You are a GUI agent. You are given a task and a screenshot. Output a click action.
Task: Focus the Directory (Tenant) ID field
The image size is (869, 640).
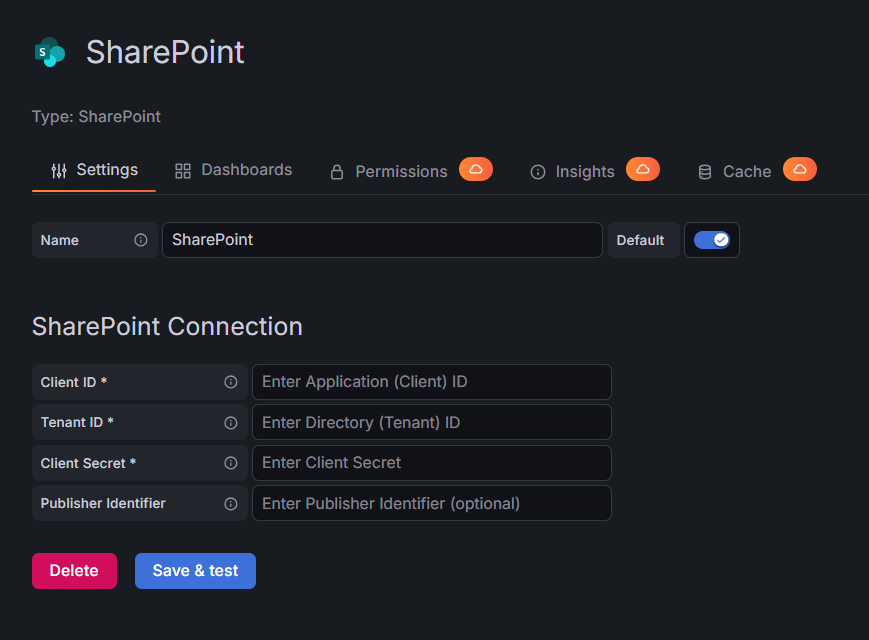pos(432,422)
